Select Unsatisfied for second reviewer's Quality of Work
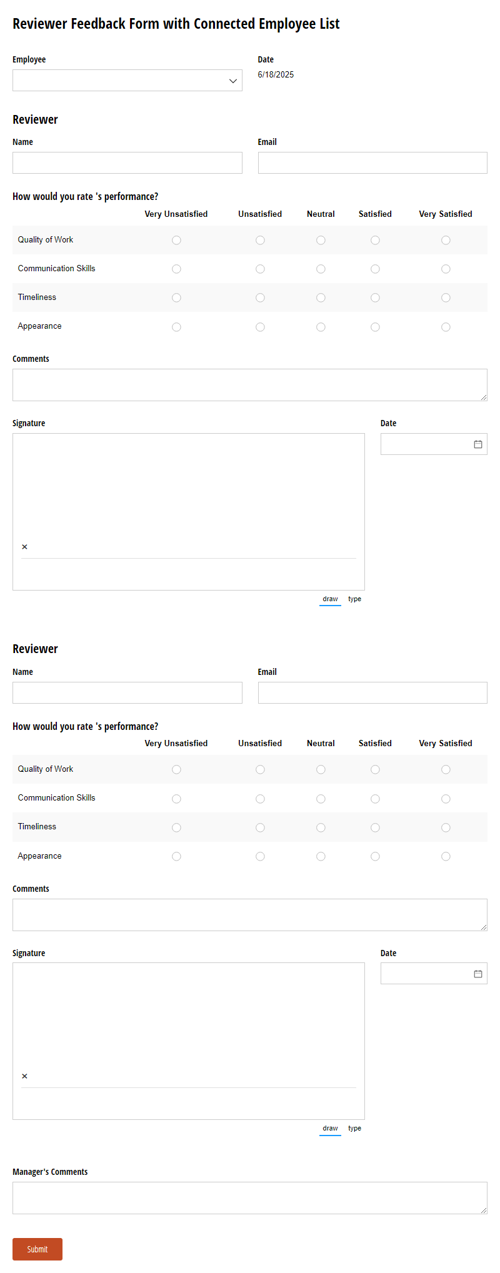The height and width of the screenshot is (1273, 500). point(260,769)
